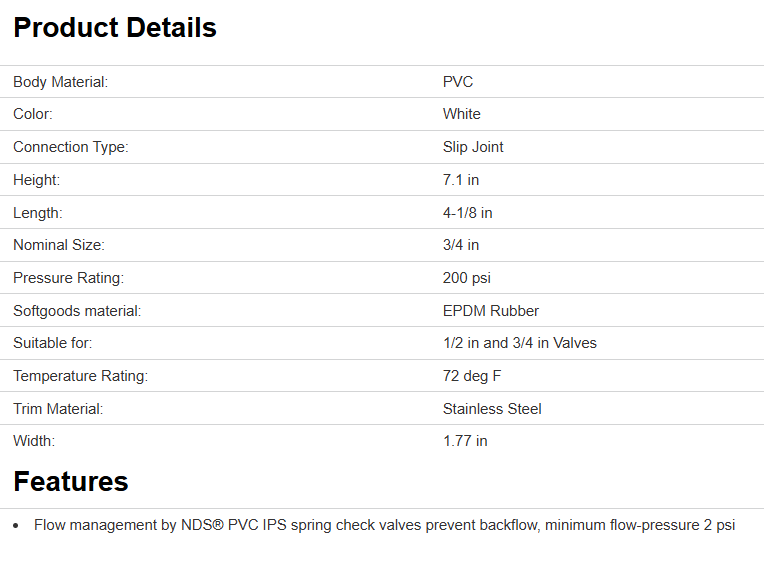The height and width of the screenshot is (574, 764).
Task: Select the 200 psi pressure rating value
Action: coord(467,278)
